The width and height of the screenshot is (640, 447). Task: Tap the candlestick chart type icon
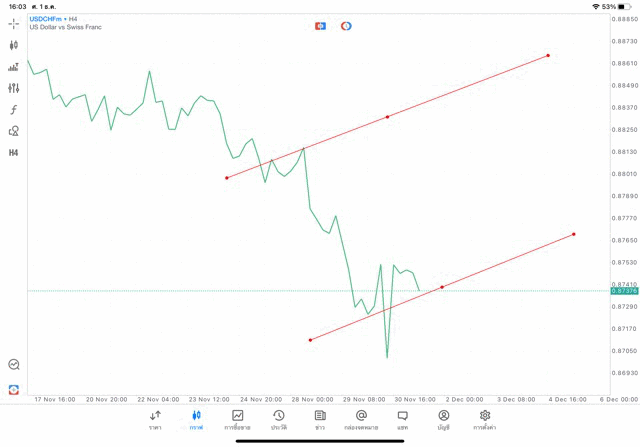point(14,45)
